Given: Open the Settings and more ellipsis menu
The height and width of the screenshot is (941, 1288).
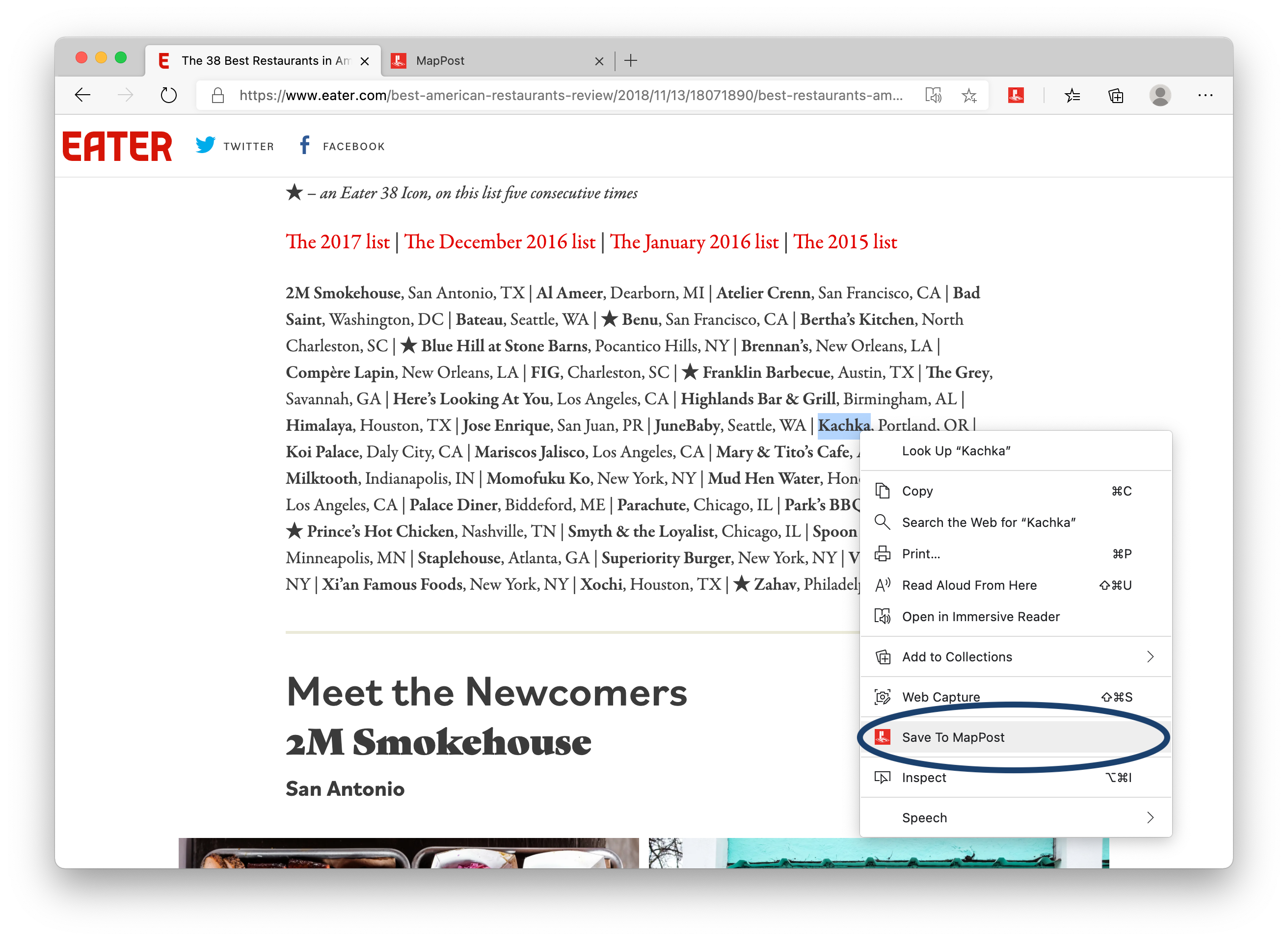Looking at the screenshot, I should [1206, 95].
